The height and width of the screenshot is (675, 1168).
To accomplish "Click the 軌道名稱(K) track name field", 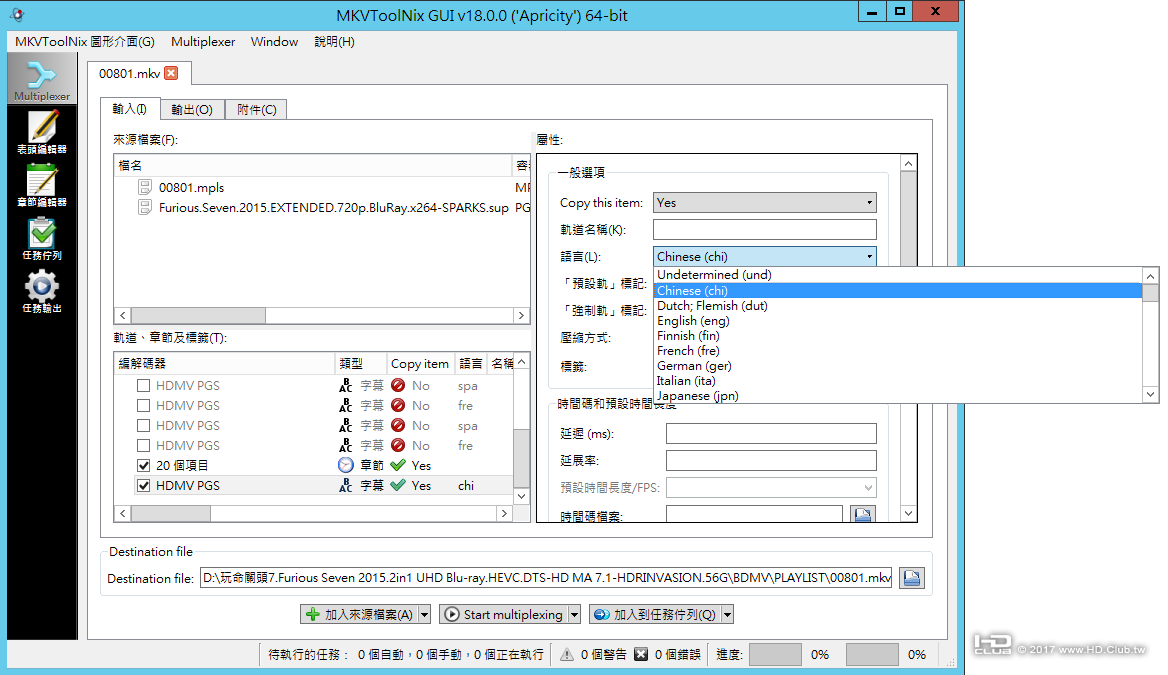I will click(764, 229).
